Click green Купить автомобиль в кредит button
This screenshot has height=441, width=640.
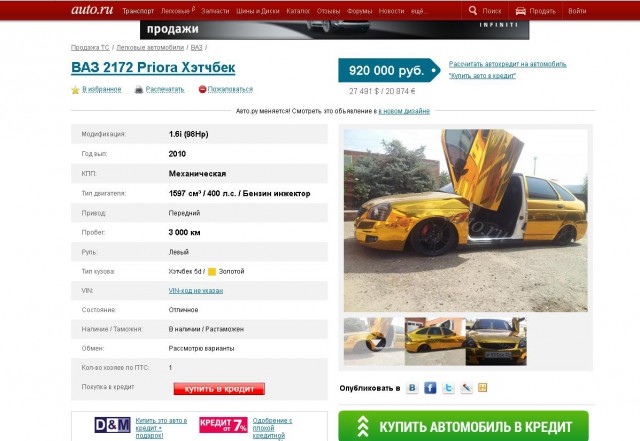tap(463, 426)
